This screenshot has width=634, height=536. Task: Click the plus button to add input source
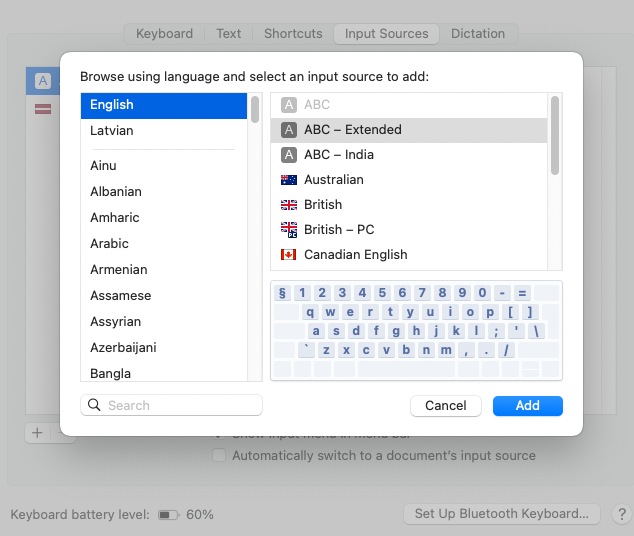[37, 433]
